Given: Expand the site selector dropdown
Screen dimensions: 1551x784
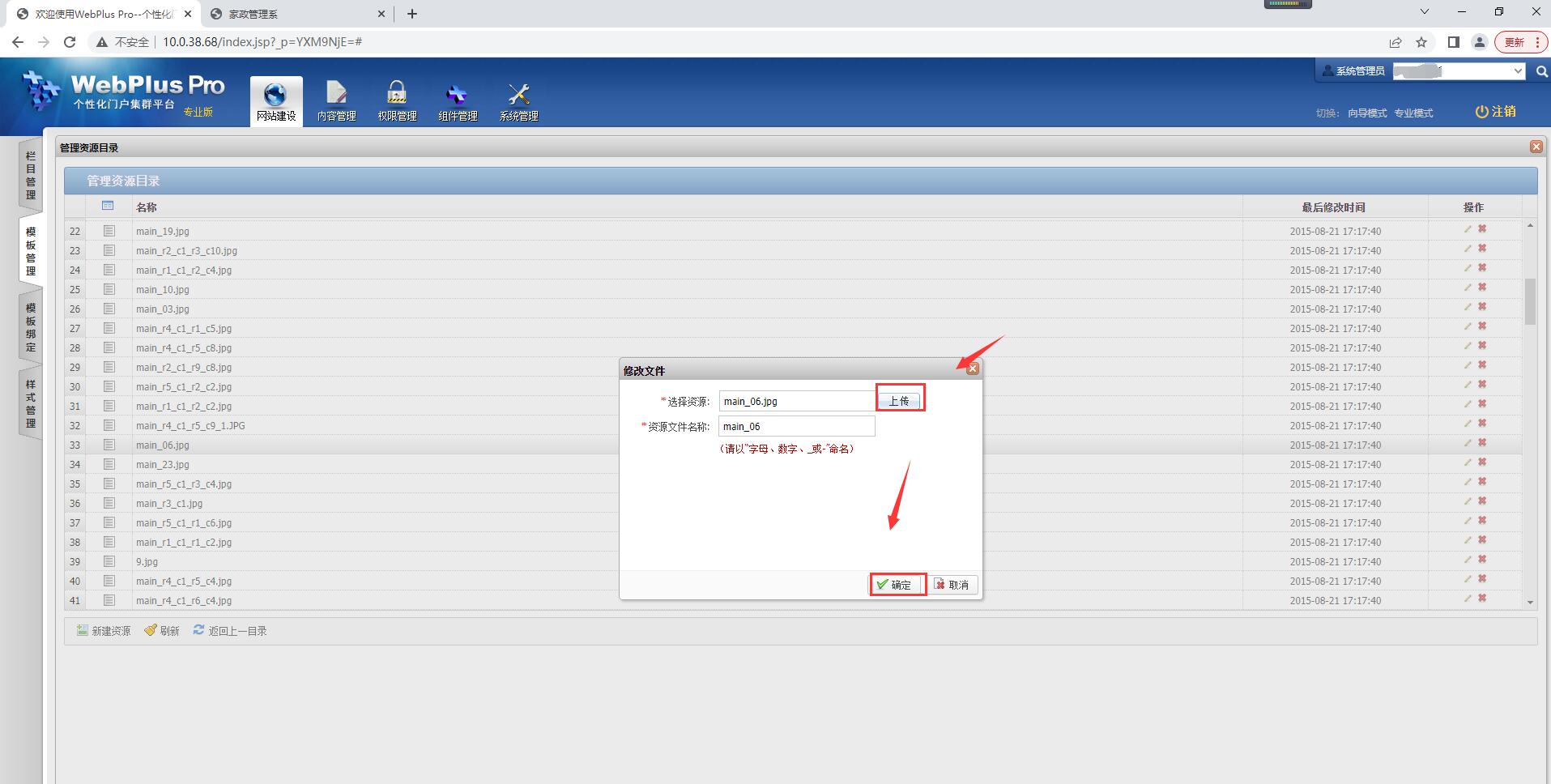Looking at the screenshot, I should [1518, 71].
